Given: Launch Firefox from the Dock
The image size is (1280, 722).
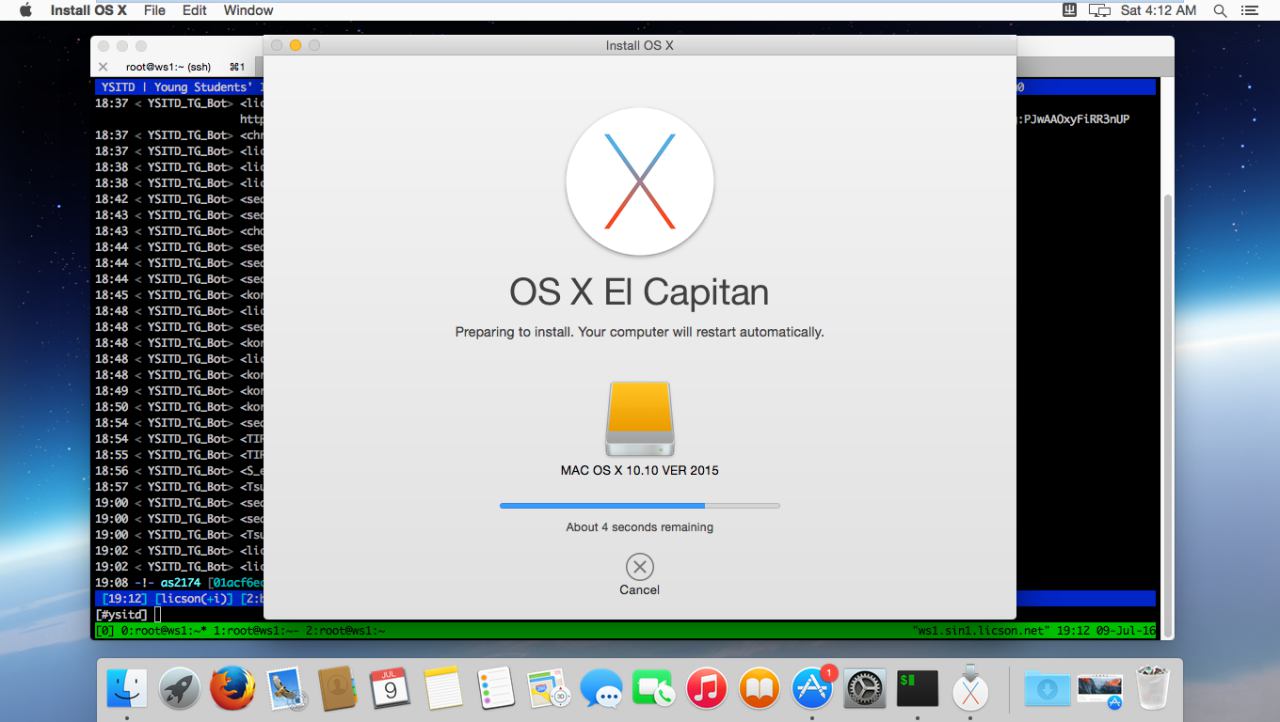Looking at the screenshot, I should tap(232, 689).
